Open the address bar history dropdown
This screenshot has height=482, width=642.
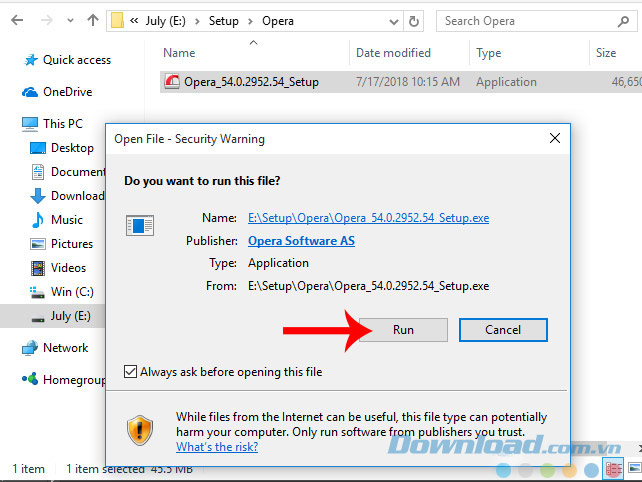(x=393, y=22)
